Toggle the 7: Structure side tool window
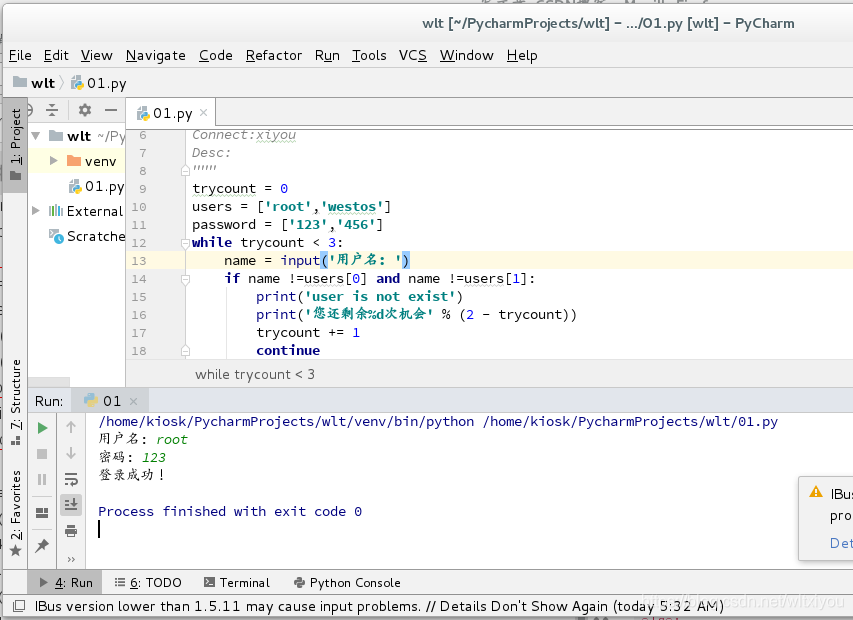Screen dimensions: 853x620 point(16,402)
